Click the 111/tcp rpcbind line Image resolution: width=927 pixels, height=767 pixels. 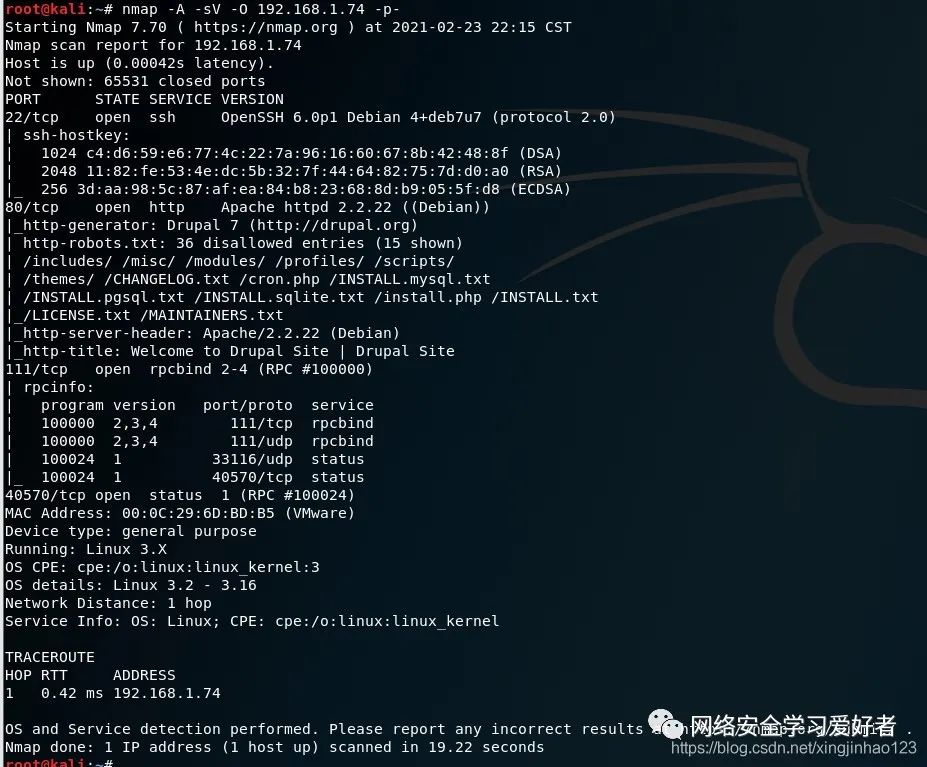coord(189,369)
